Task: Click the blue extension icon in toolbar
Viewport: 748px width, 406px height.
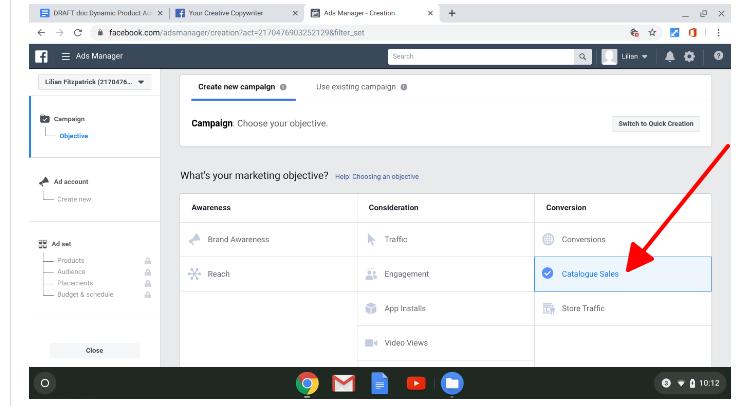Action: (x=675, y=32)
